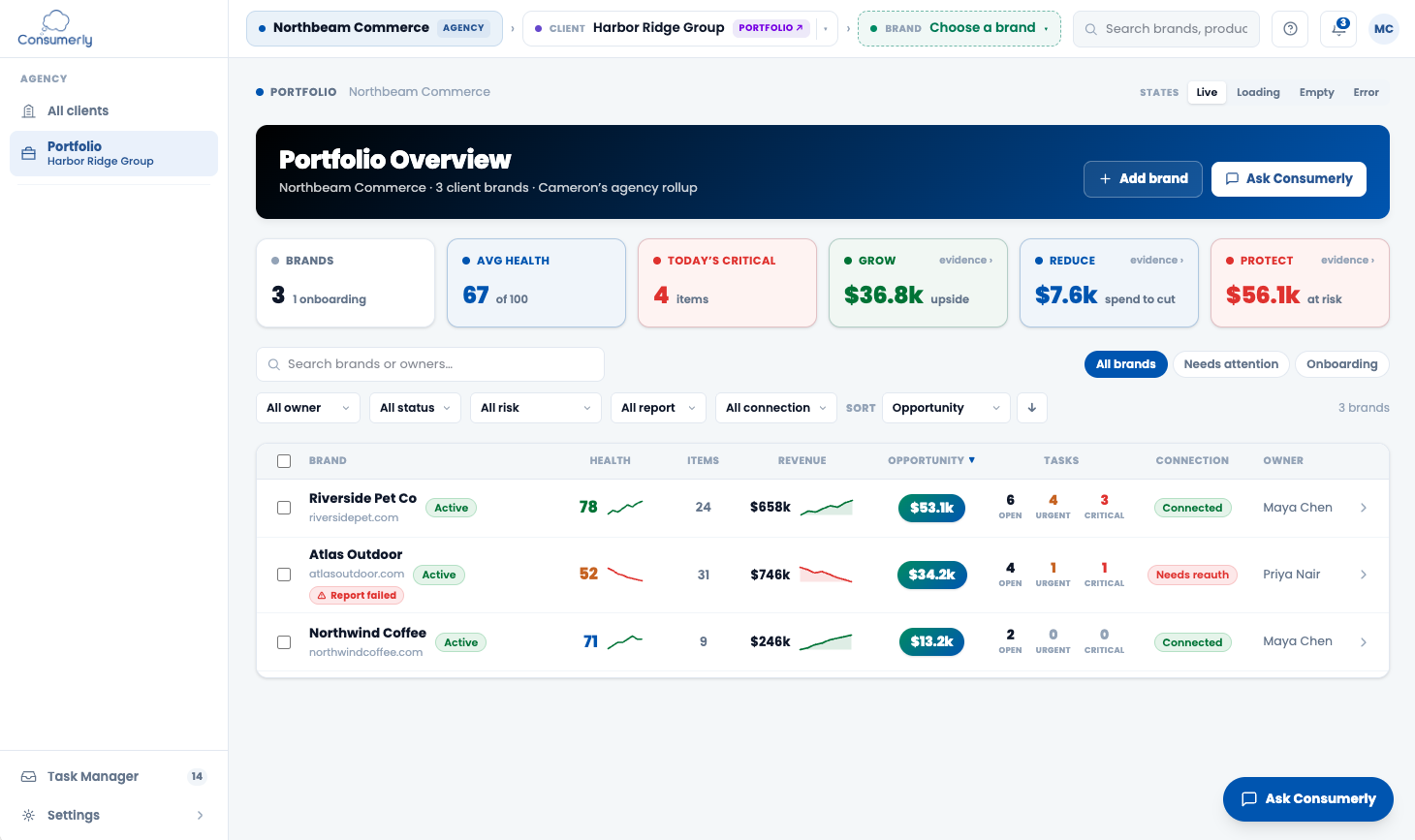
Task: Open the All connection dropdown
Action: pyautogui.click(x=776, y=408)
